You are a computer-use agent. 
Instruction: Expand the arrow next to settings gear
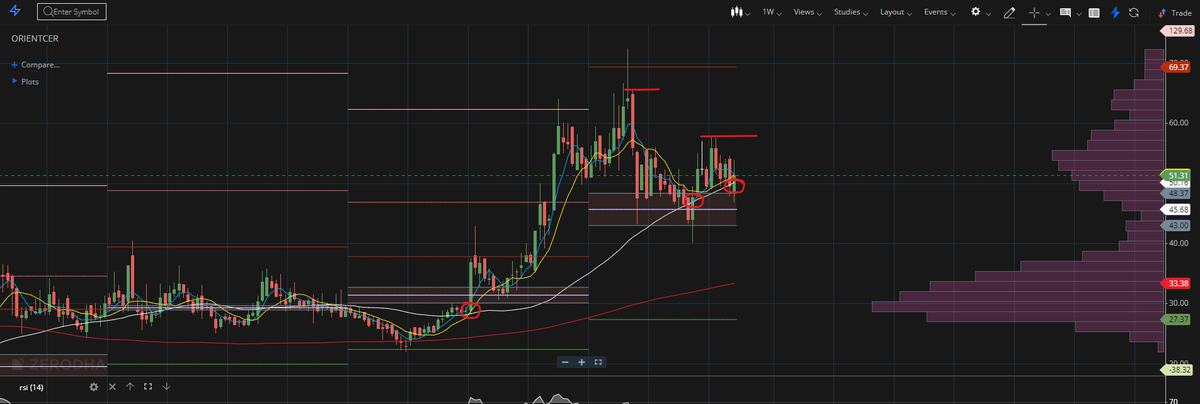988,14
